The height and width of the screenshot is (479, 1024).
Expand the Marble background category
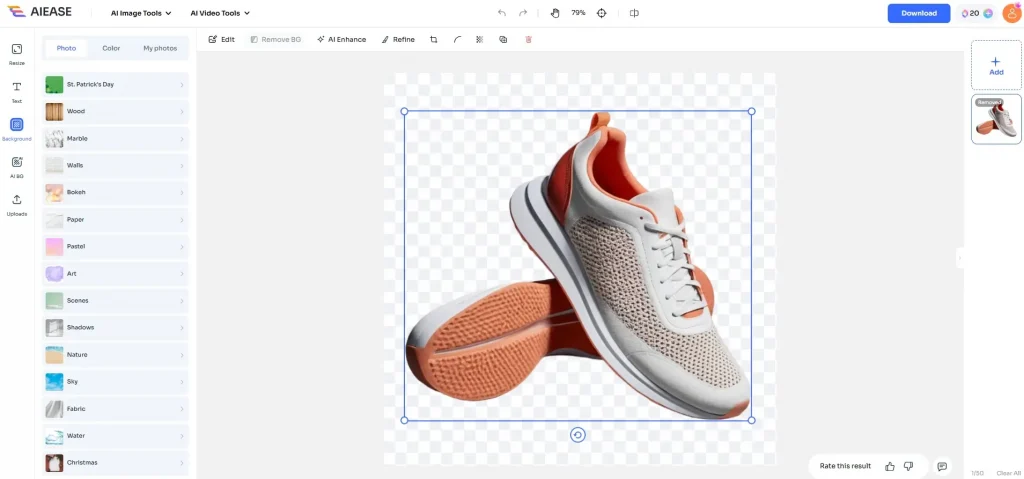point(115,138)
